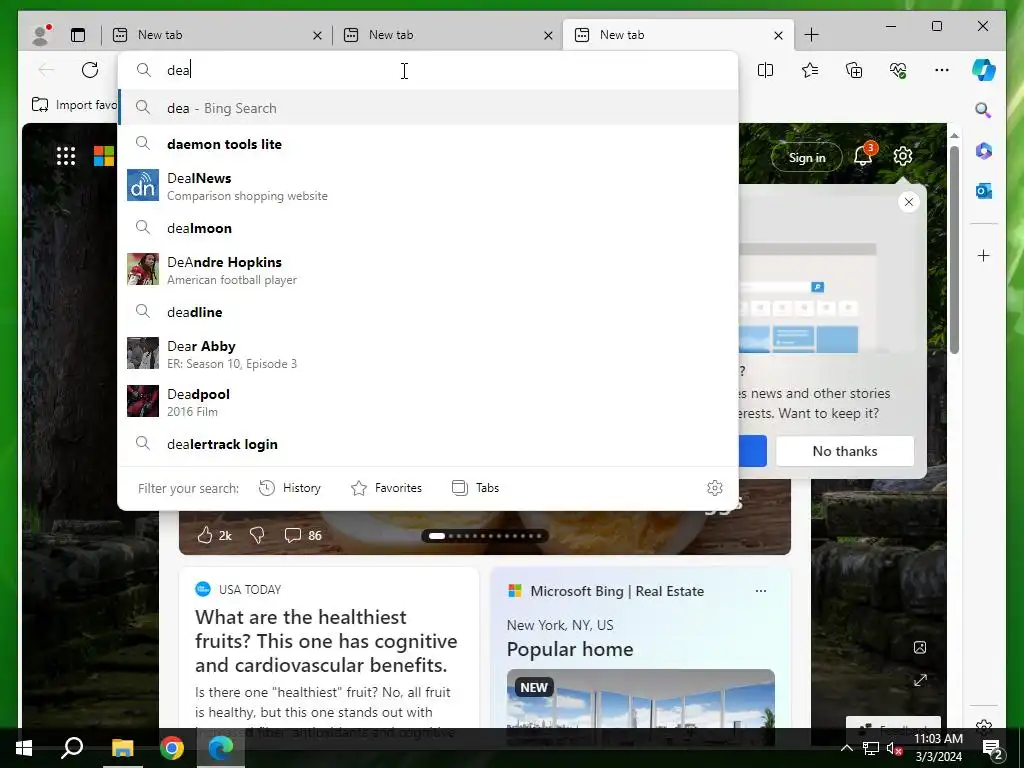Open the Copilot icon

coord(984,70)
